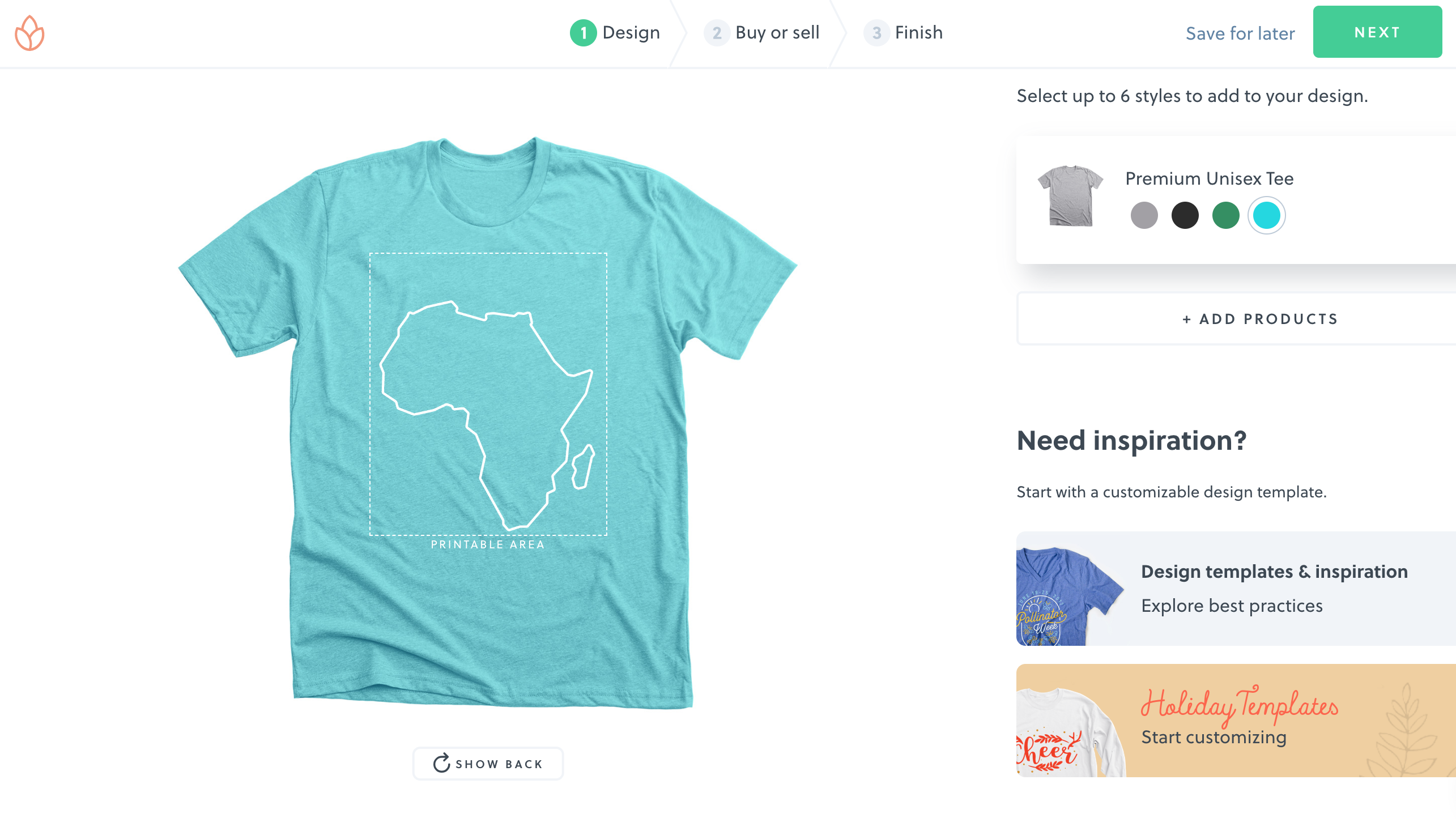
Task: Click step 2 number circle
Action: click(x=716, y=33)
